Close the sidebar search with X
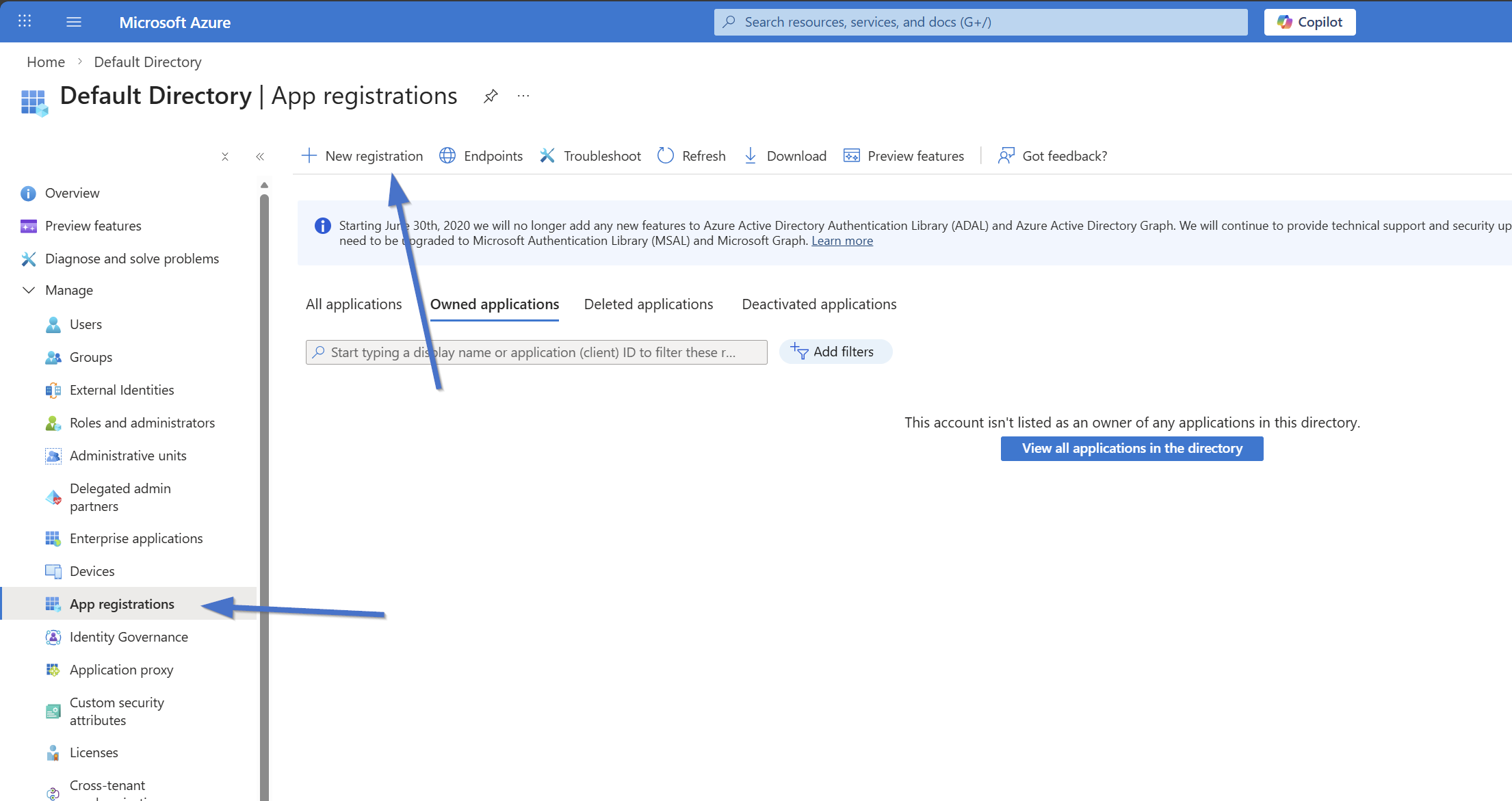The image size is (1512, 801). [x=224, y=157]
